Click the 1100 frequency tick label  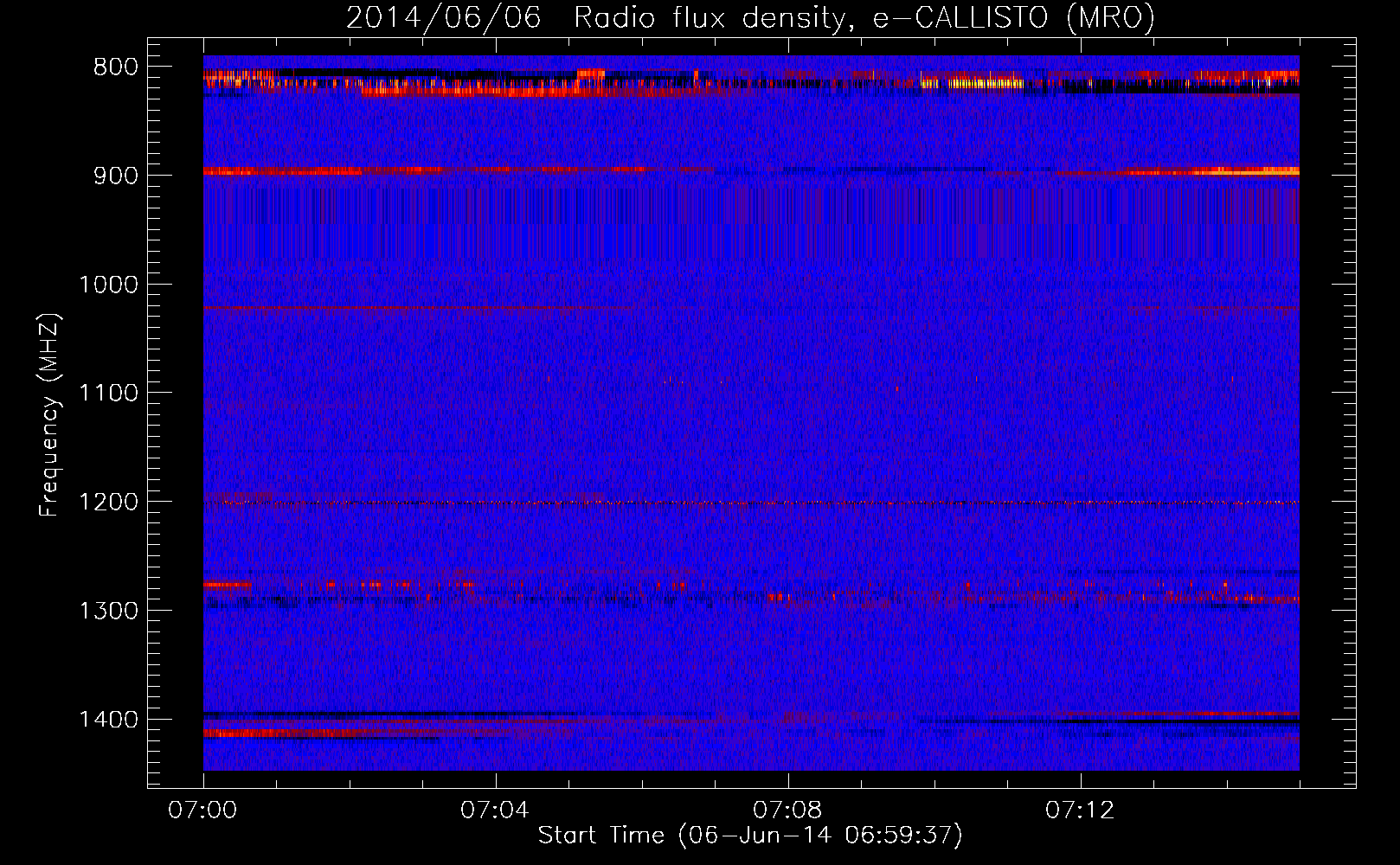109,394
